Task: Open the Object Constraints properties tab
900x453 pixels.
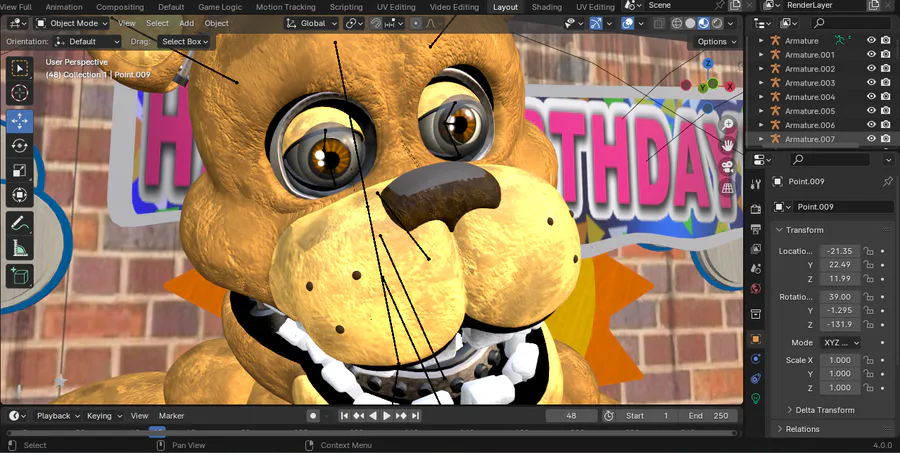Action: [x=756, y=378]
